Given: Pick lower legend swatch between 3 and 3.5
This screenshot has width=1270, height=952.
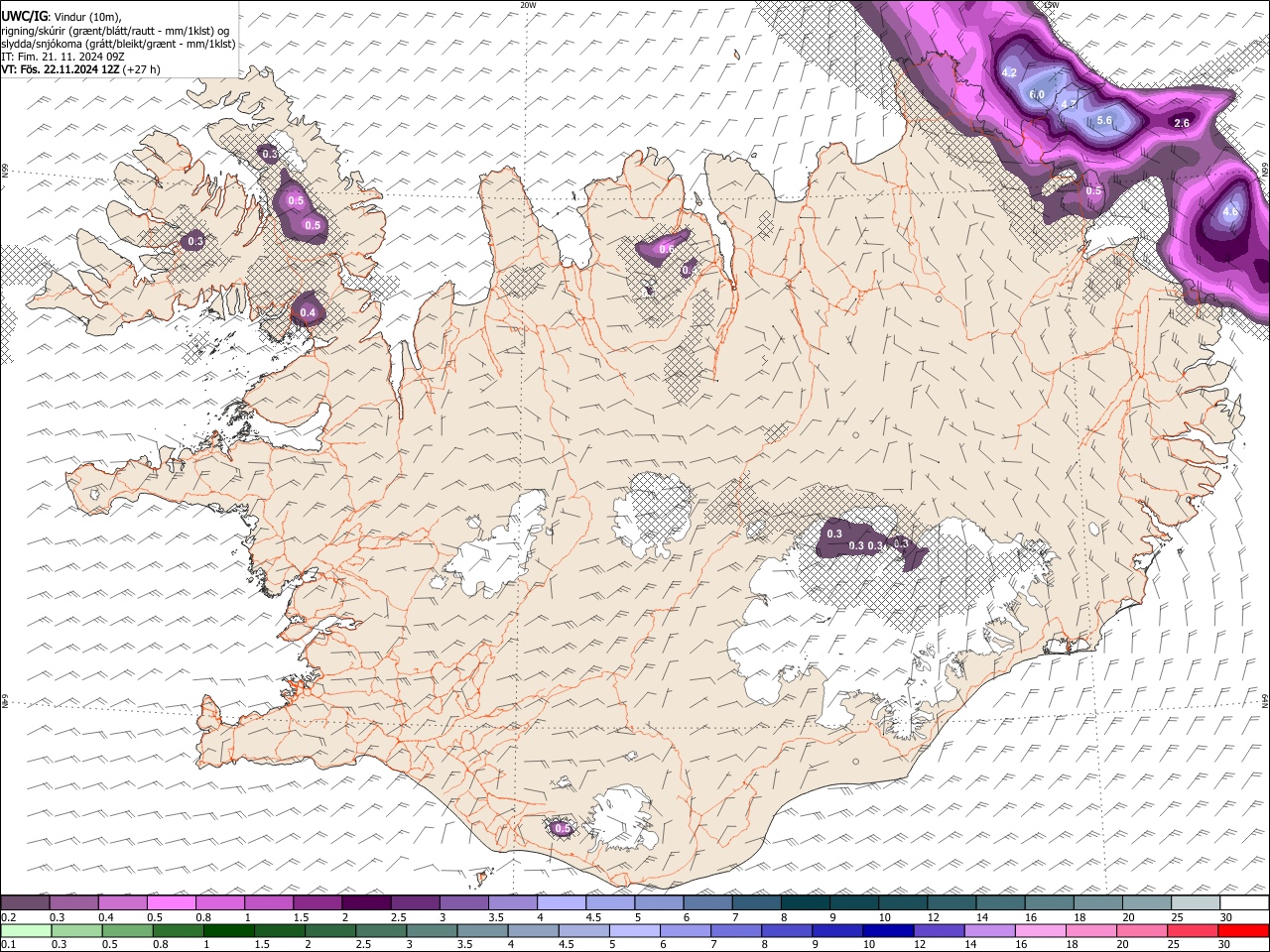Looking at the screenshot, I should tap(432, 930).
